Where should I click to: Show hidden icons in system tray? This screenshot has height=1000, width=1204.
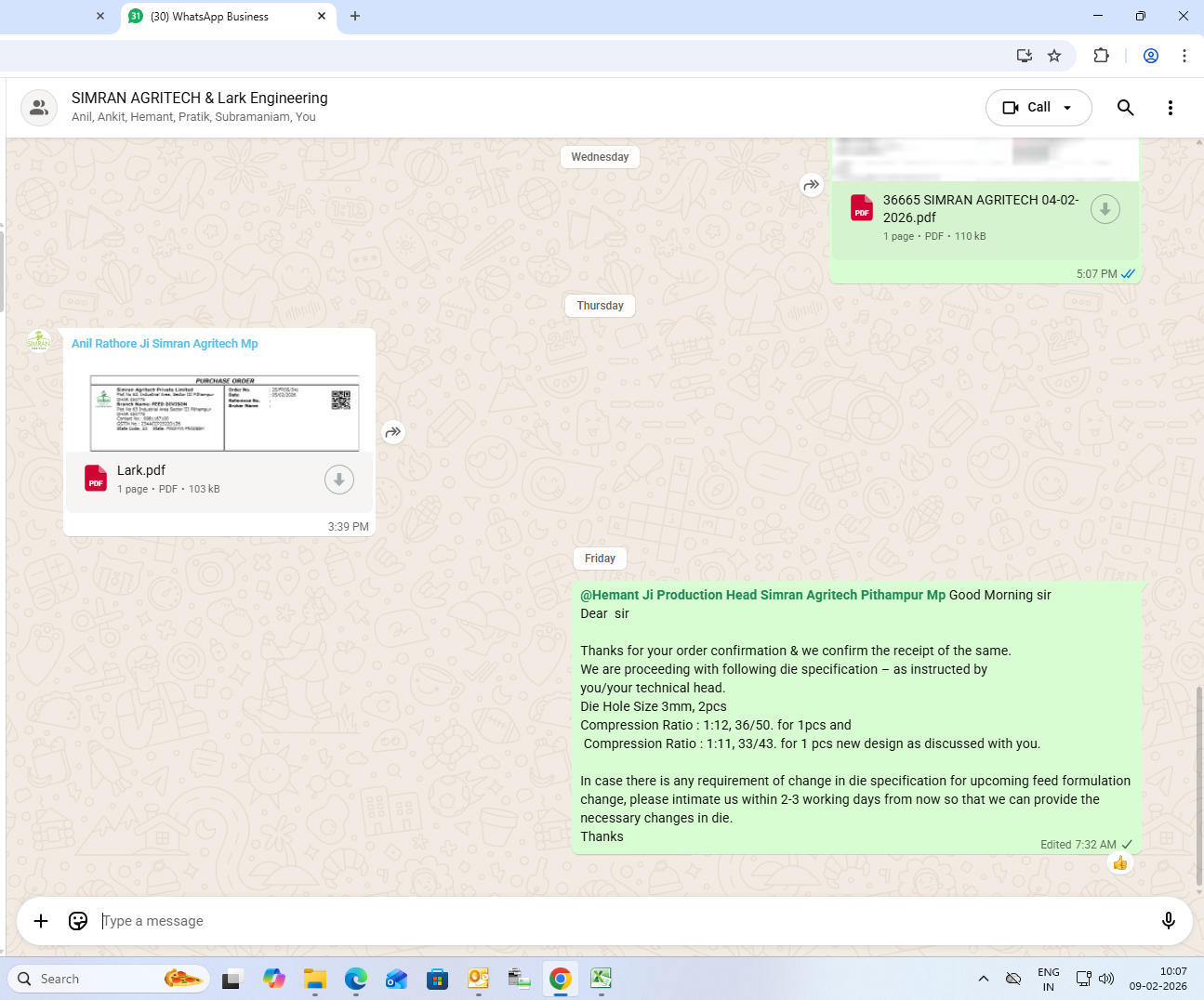tap(983, 979)
